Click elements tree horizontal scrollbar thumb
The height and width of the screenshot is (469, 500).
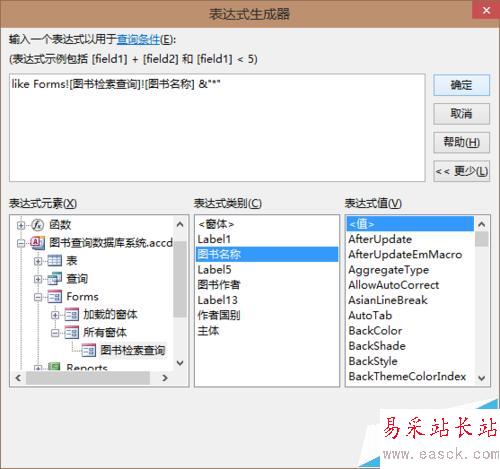[x=88, y=378]
